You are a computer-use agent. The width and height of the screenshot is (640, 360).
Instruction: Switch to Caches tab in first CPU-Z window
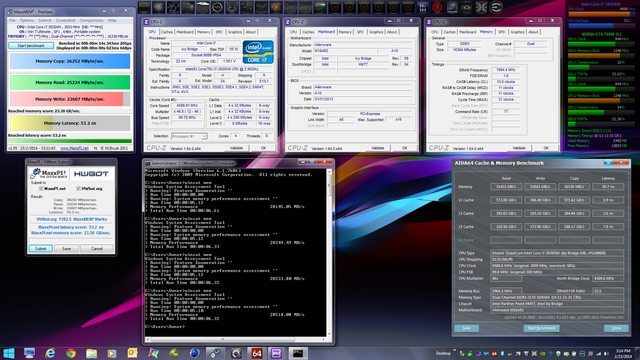[167, 32]
